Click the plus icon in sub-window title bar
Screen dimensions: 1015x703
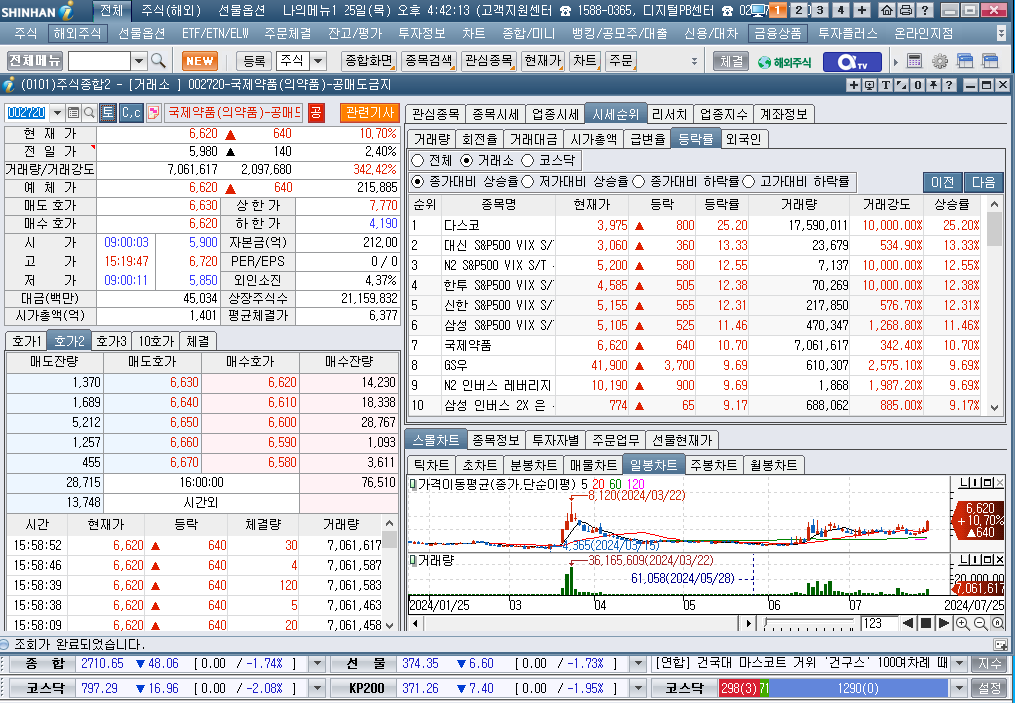point(854,85)
